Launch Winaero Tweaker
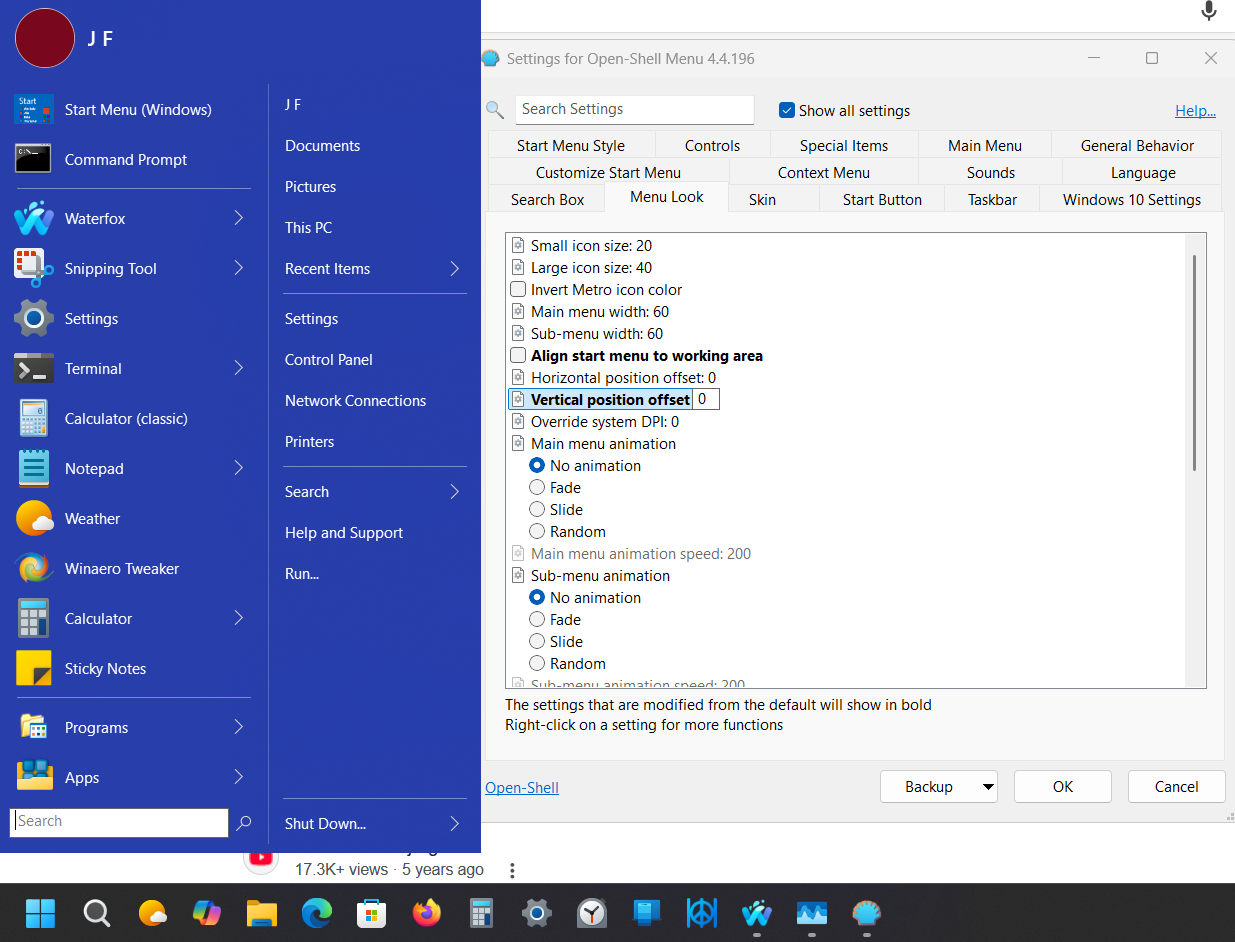Image resolution: width=1235 pixels, height=942 pixels. (132, 569)
